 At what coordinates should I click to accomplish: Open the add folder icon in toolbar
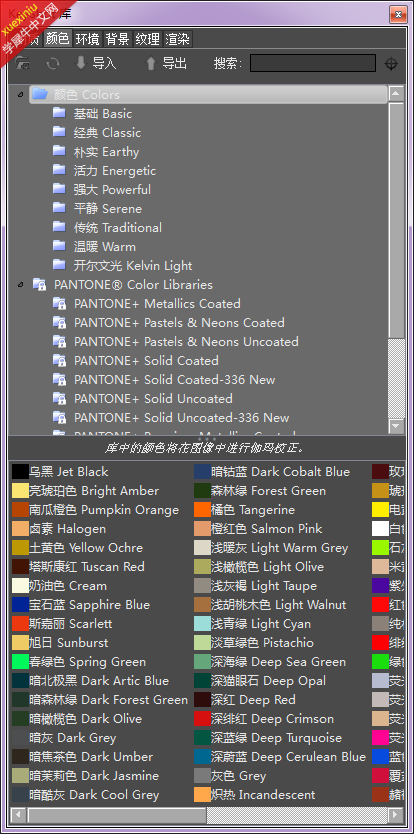[x=22, y=63]
